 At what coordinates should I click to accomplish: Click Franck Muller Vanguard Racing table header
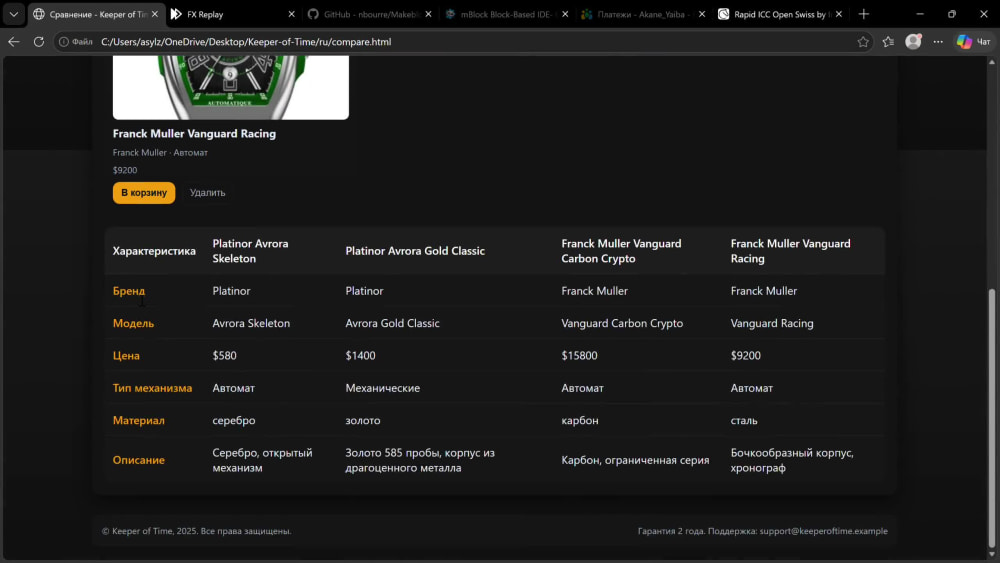coord(790,251)
